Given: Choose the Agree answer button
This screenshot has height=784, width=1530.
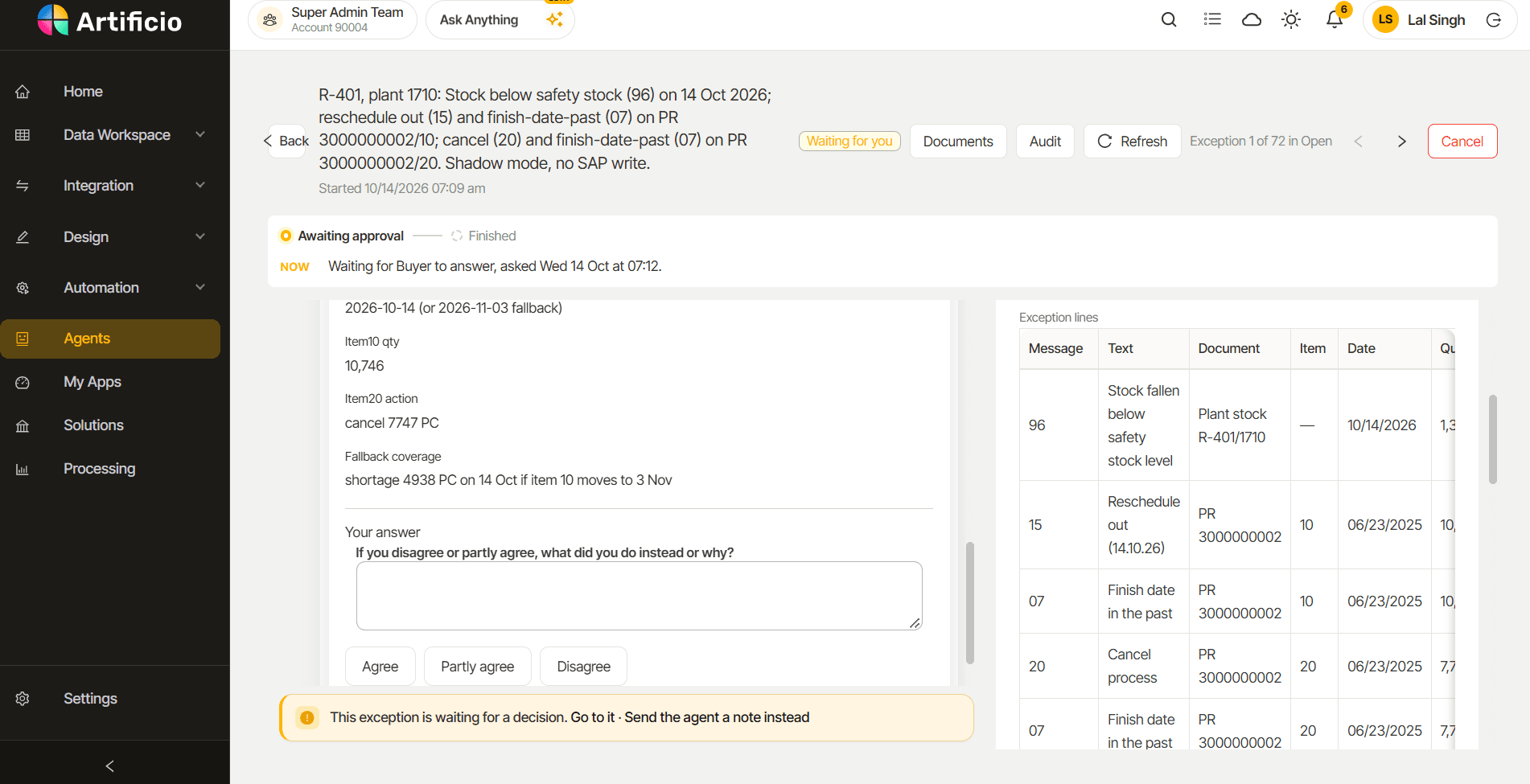Looking at the screenshot, I should [x=380, y=667].
